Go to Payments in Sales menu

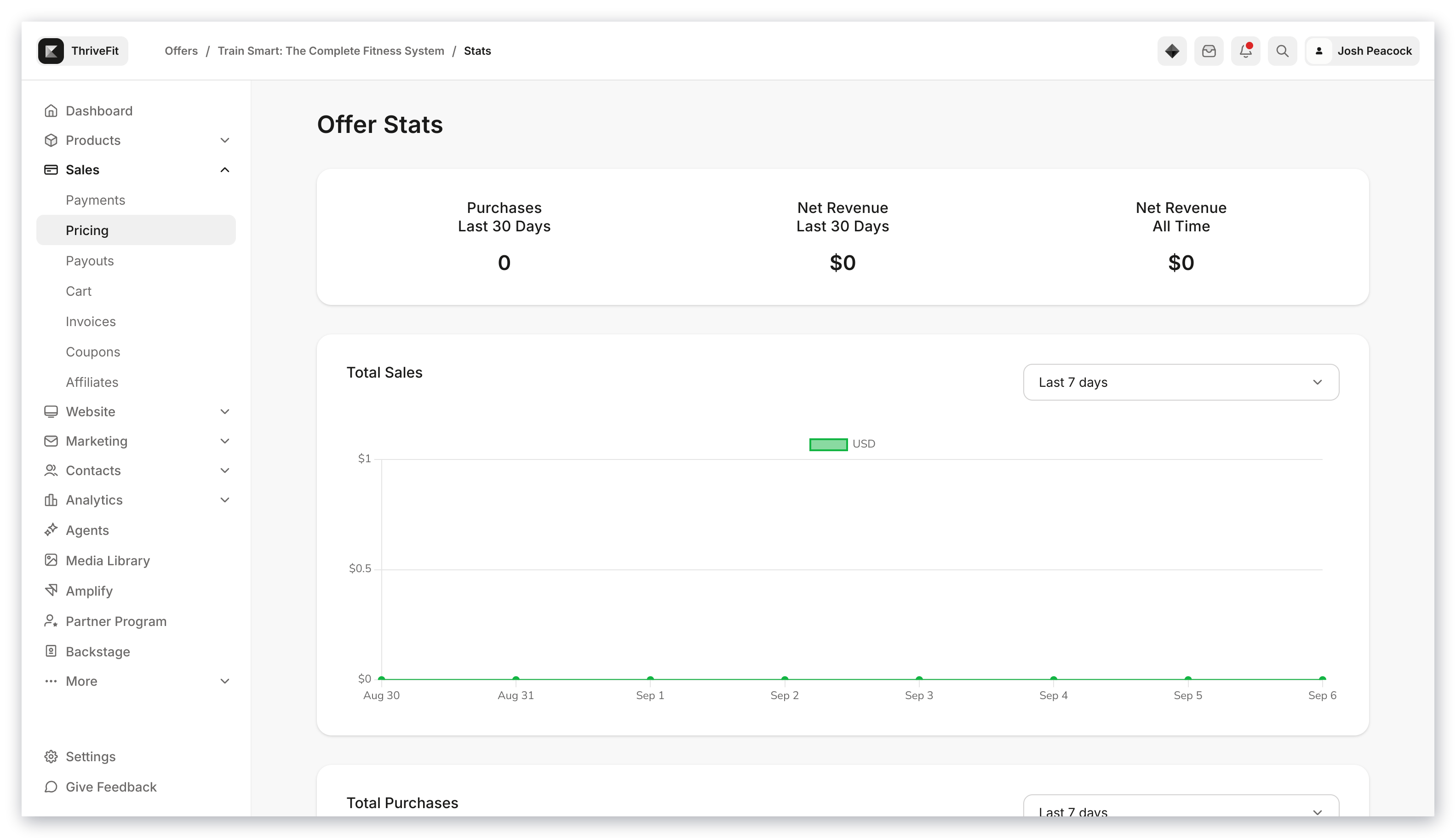(95, 200)
